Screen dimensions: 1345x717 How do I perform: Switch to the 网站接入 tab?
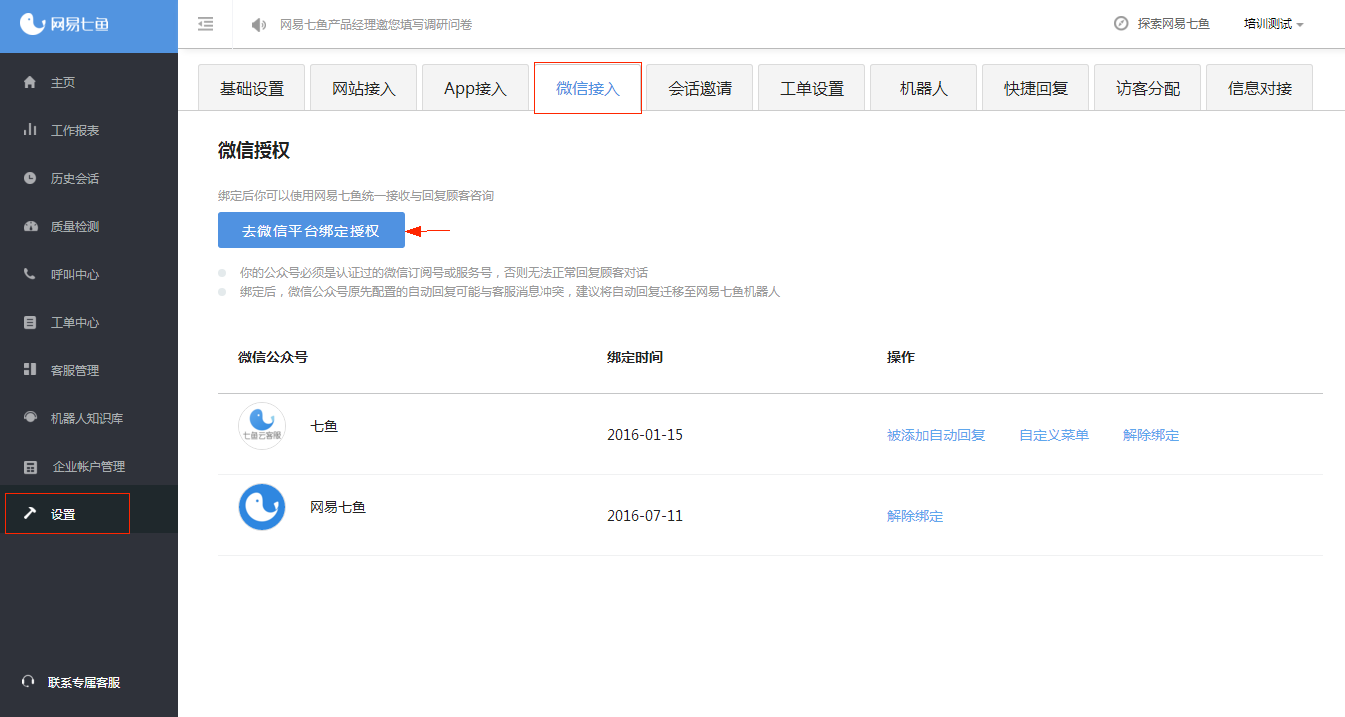point(364,88)
